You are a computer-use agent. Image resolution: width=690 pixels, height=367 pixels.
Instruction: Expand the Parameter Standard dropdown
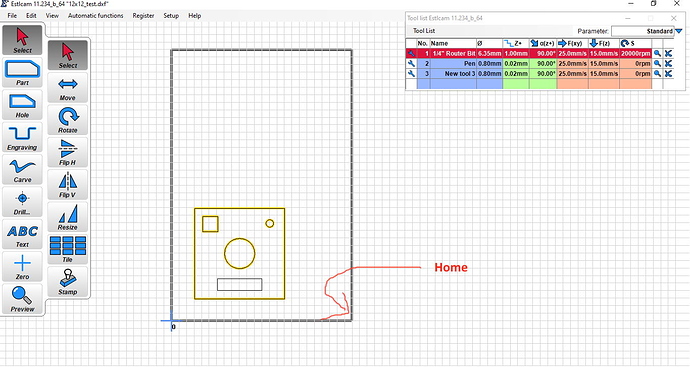tap(679, 31)
